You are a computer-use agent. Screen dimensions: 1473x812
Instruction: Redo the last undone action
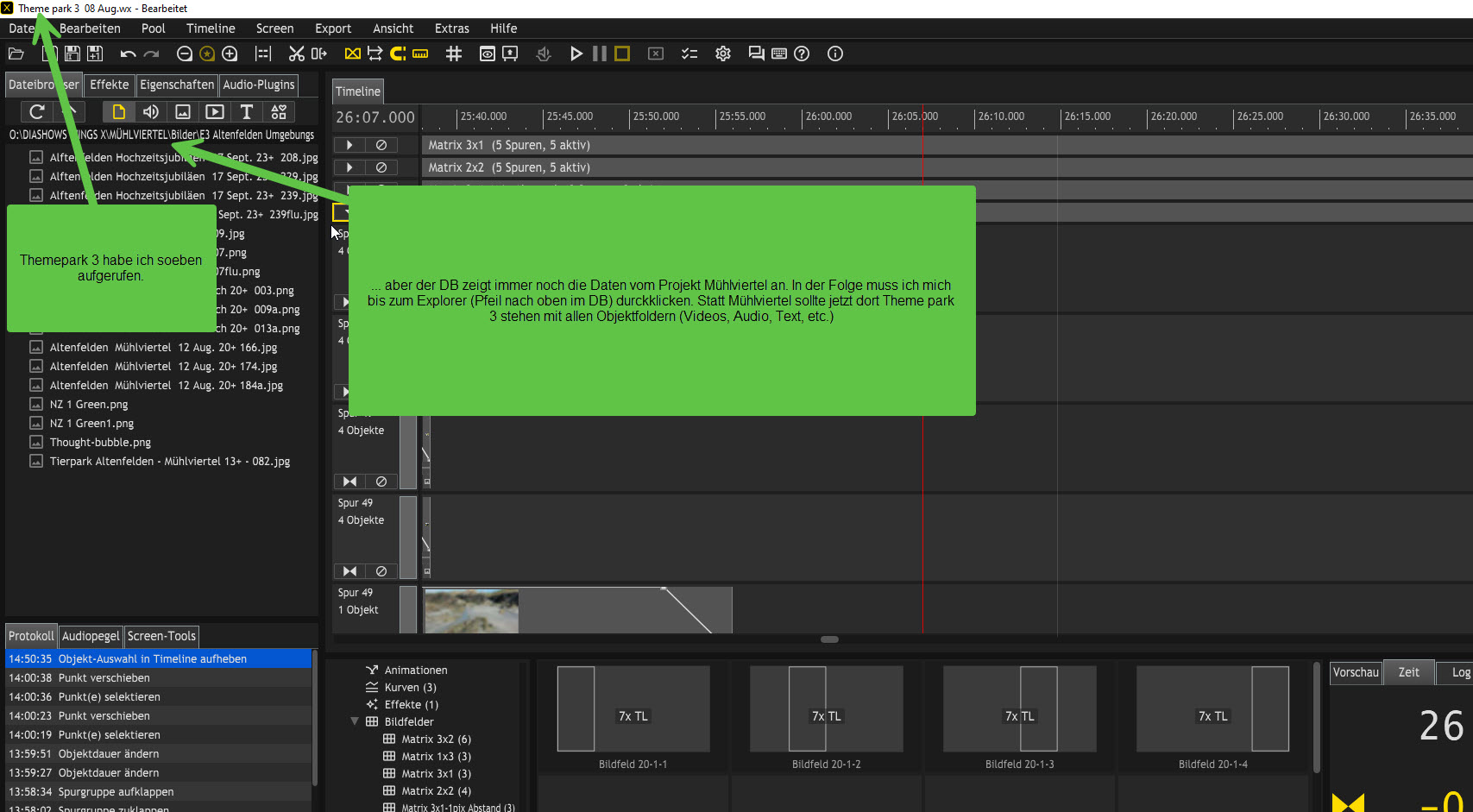coord(152,54)
